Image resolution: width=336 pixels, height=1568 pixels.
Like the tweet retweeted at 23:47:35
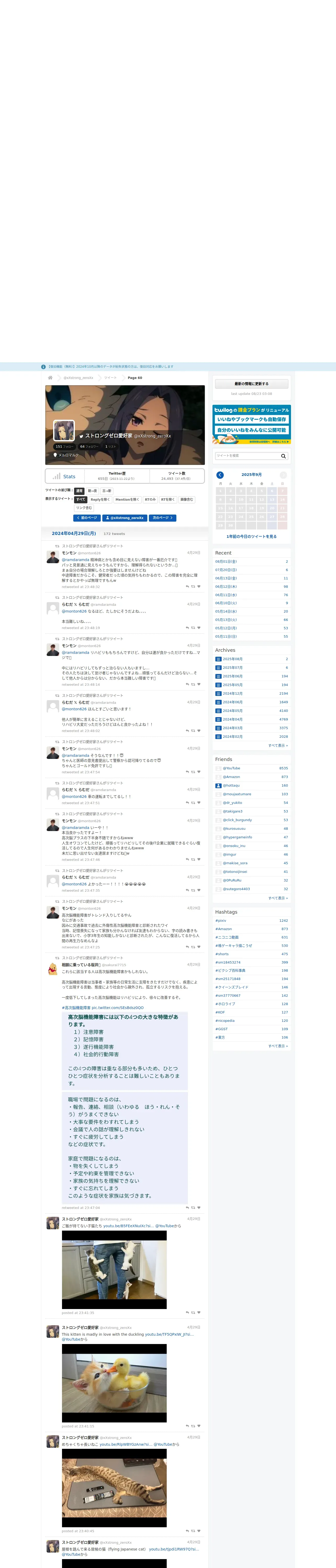(199, 891)
